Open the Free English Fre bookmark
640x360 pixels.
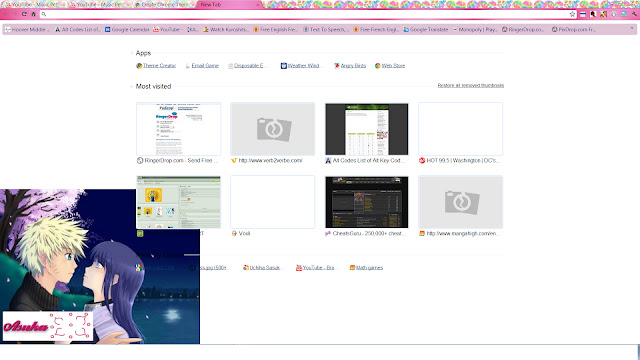click(276, 29)
